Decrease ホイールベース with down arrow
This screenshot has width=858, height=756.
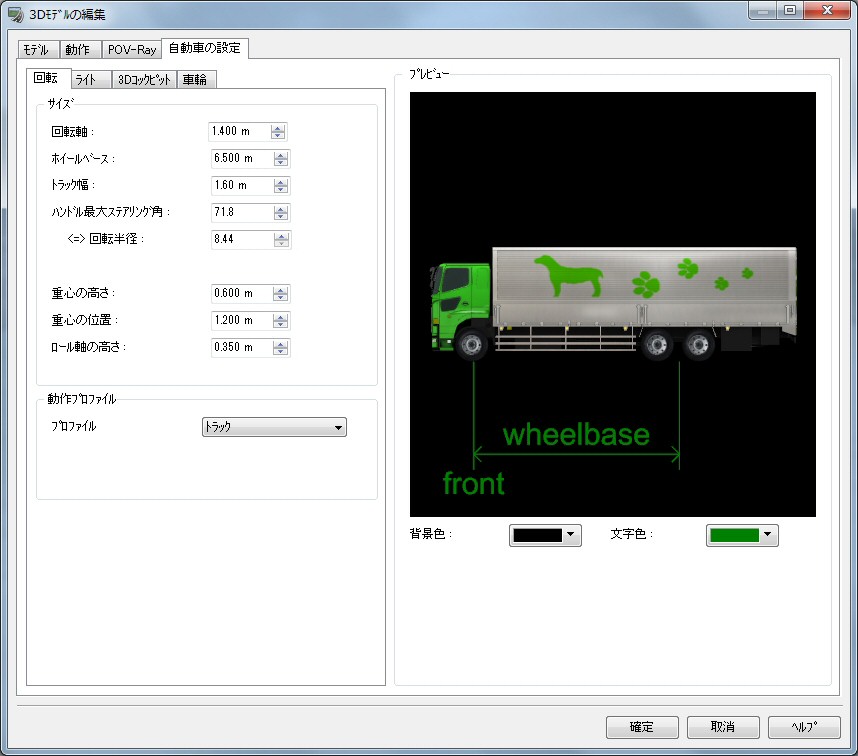[281, 162]
